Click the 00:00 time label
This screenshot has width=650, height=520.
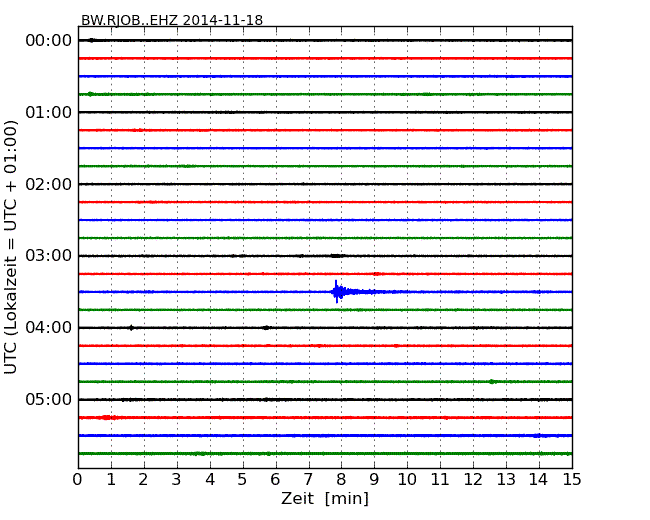click(x=49, y=41)
